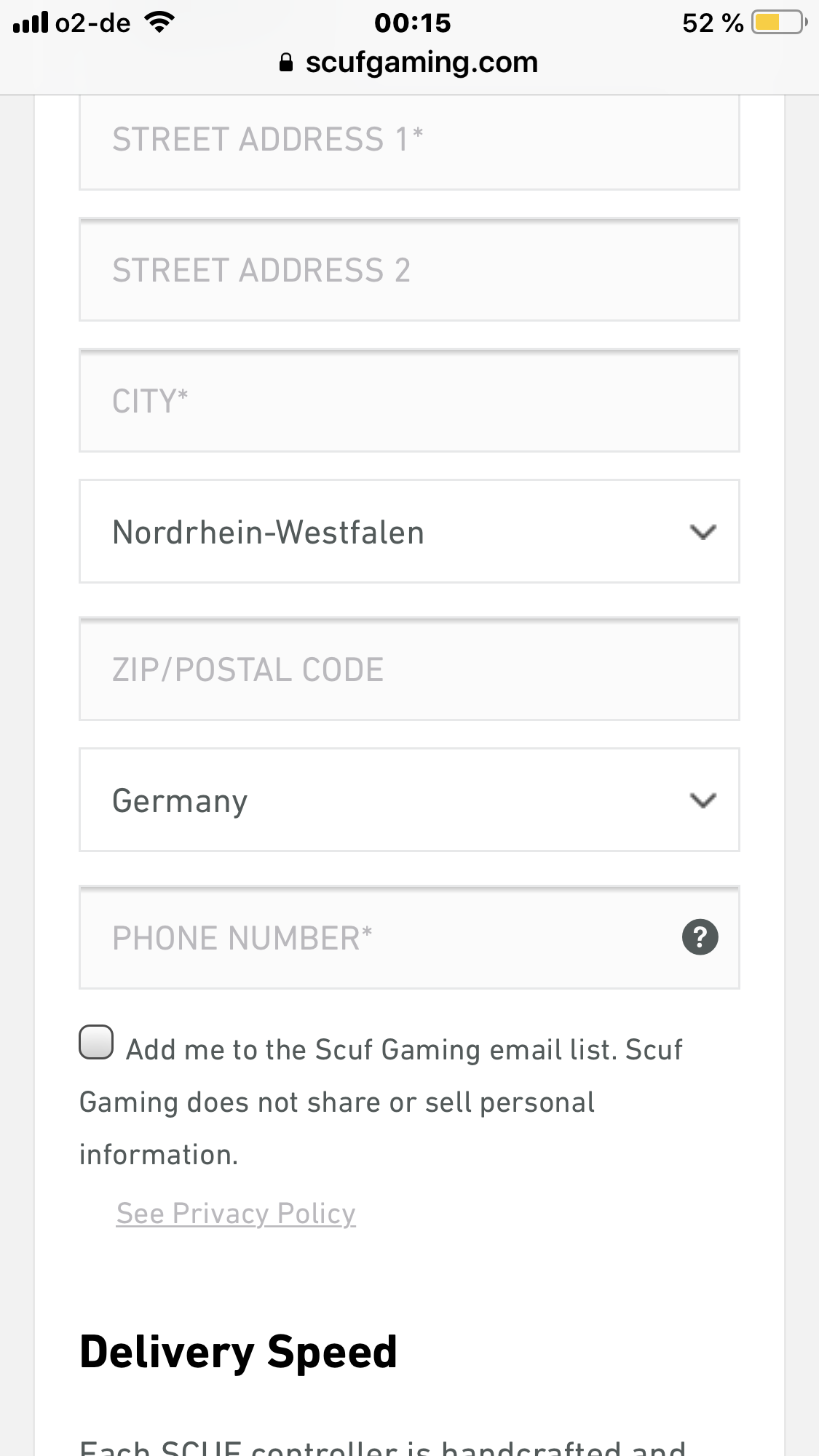Screen dimensions: 819x1456
Task: Click the phone number help question mark icon
Action: pyautogui.click(x=701, y=936)
